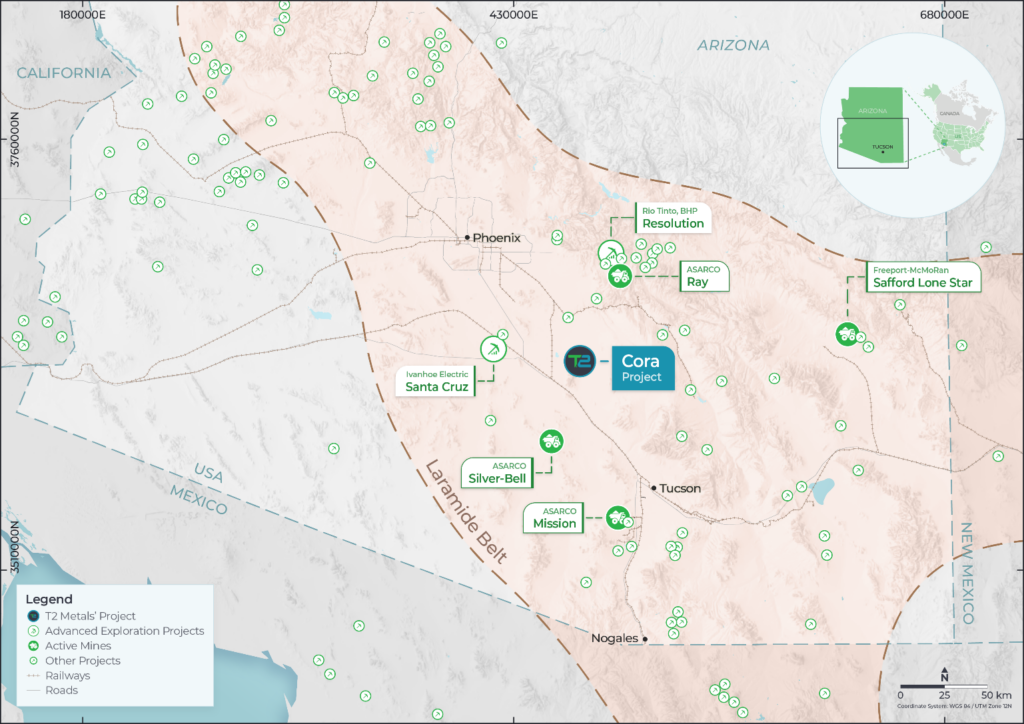Click the Phoenix city dot marker
This screenshot has height=724, width=1024.
pyautogui.click(x=467, y=238)
